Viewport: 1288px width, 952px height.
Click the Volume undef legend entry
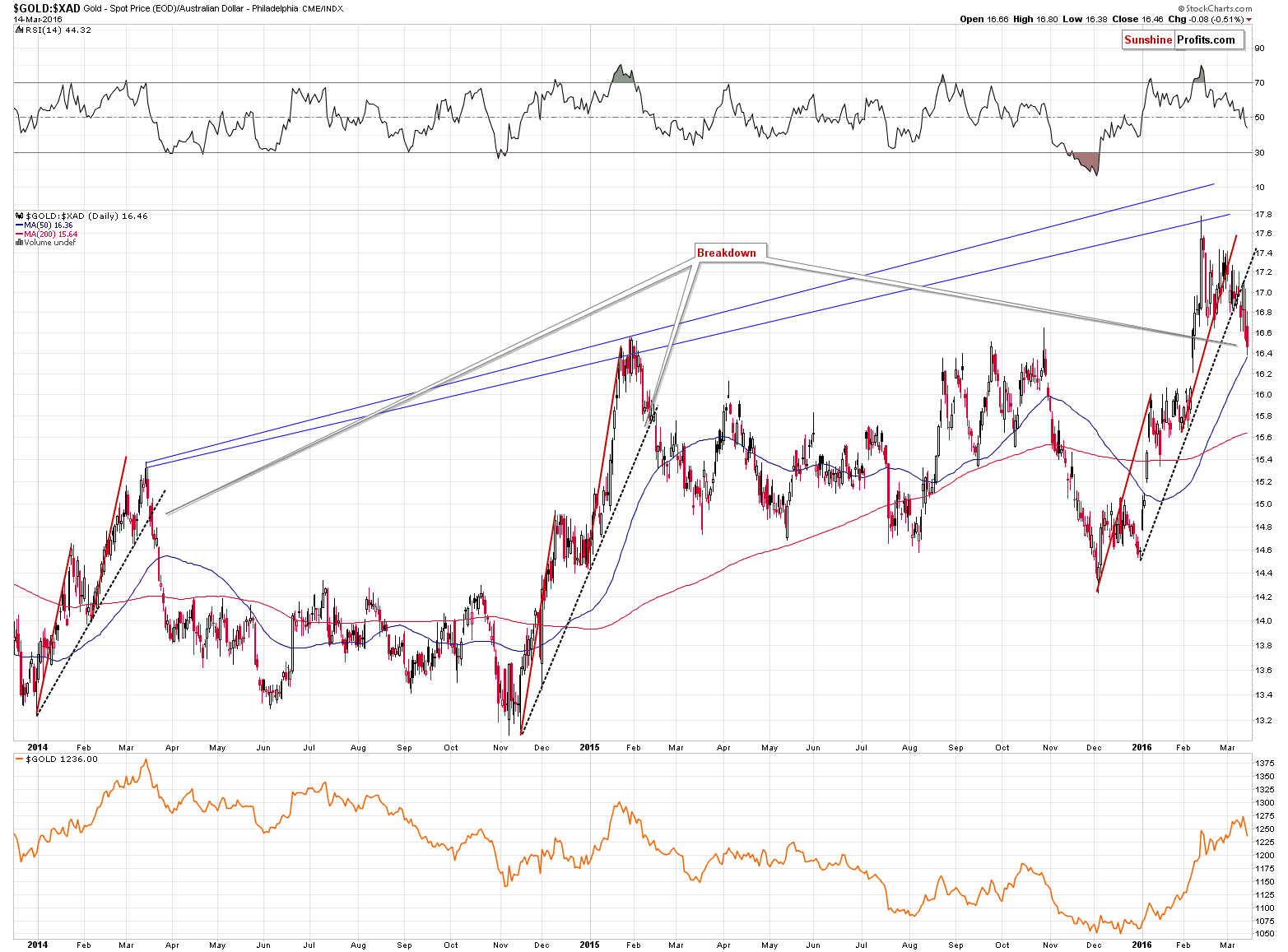pos(49,243)
